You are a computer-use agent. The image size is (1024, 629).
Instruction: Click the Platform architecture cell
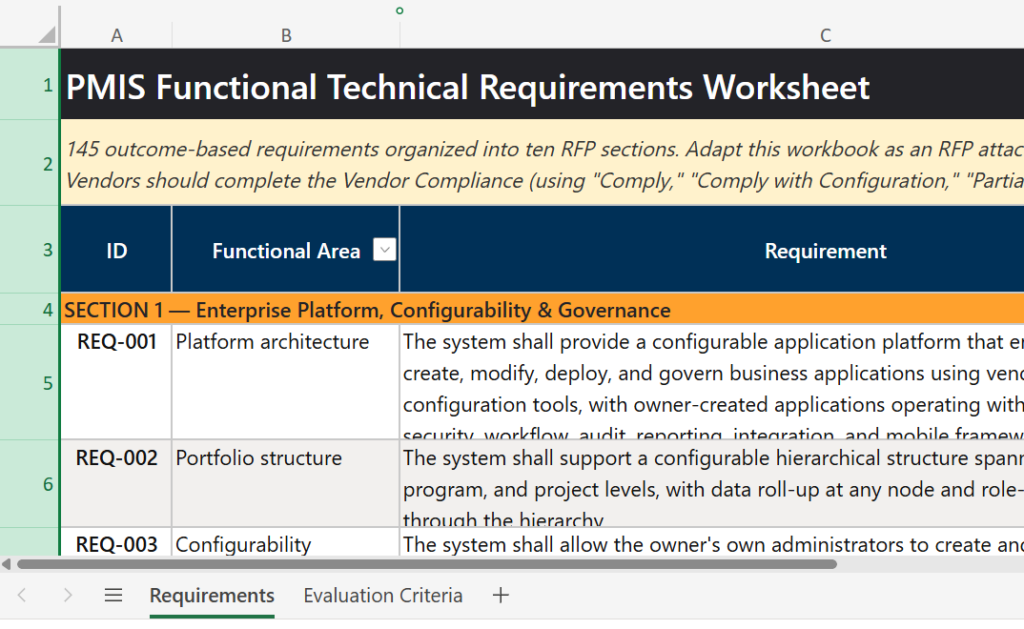(x=285, y=382)
